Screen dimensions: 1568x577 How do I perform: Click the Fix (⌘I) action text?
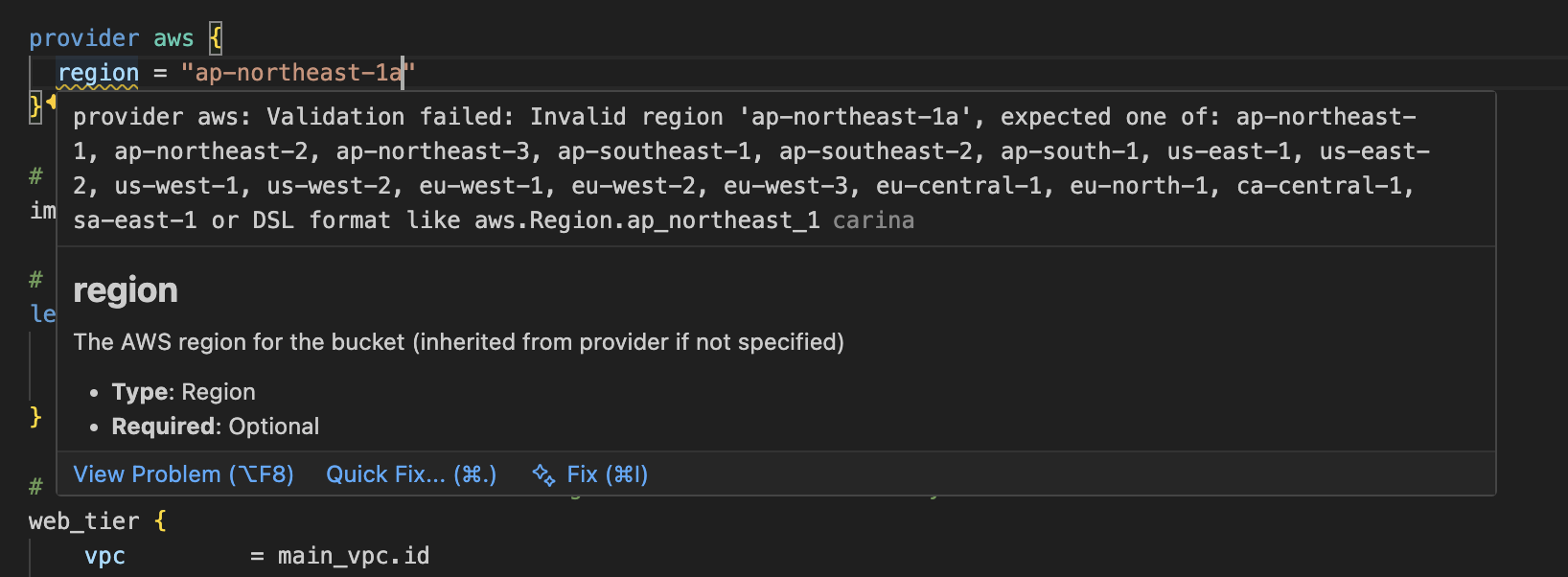tap(607, 474)
